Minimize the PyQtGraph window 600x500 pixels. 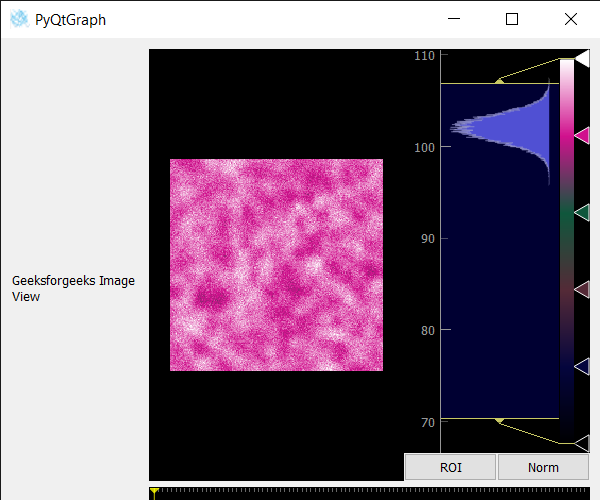coord(454,19)
